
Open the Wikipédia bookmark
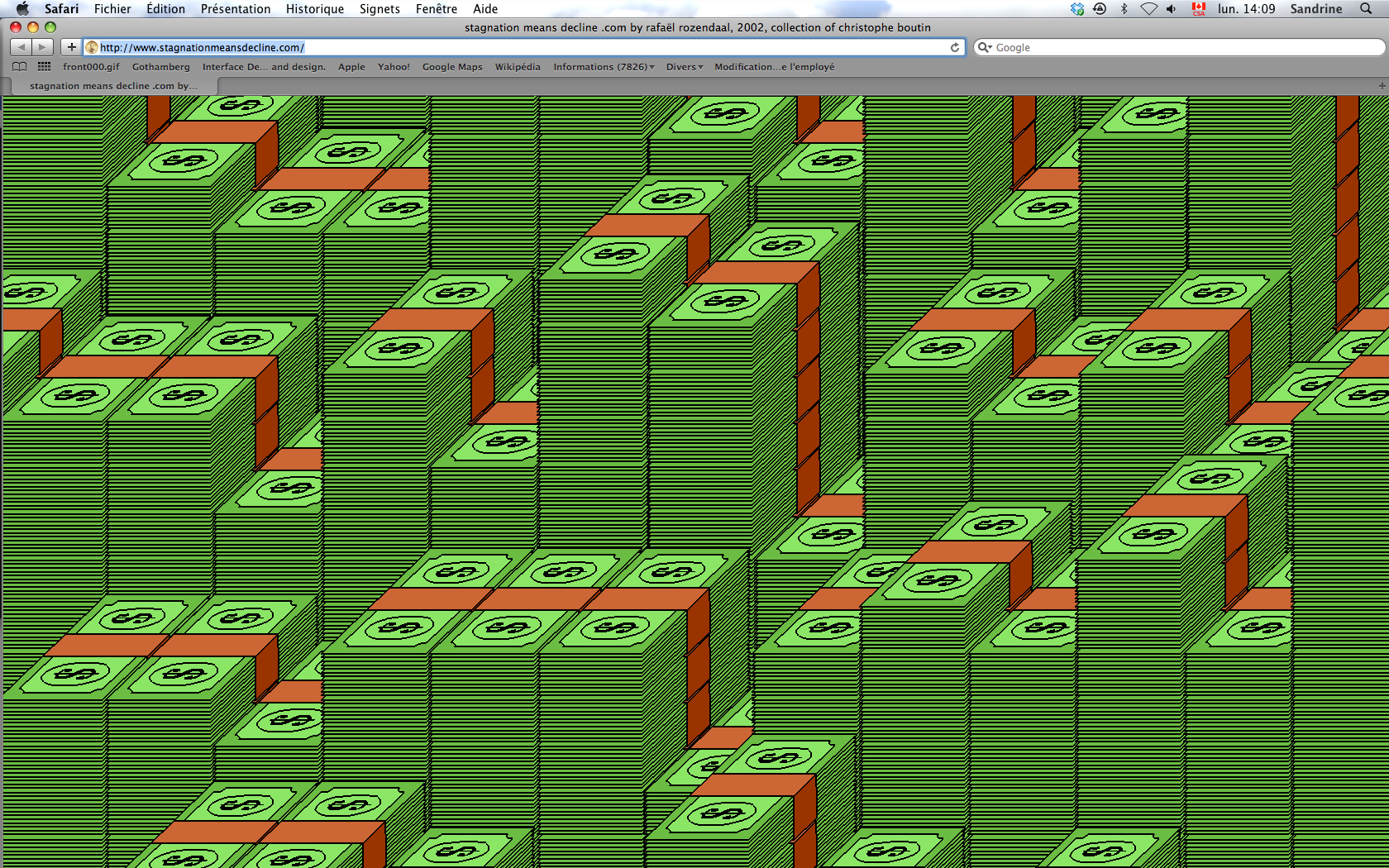coord(518,67)
